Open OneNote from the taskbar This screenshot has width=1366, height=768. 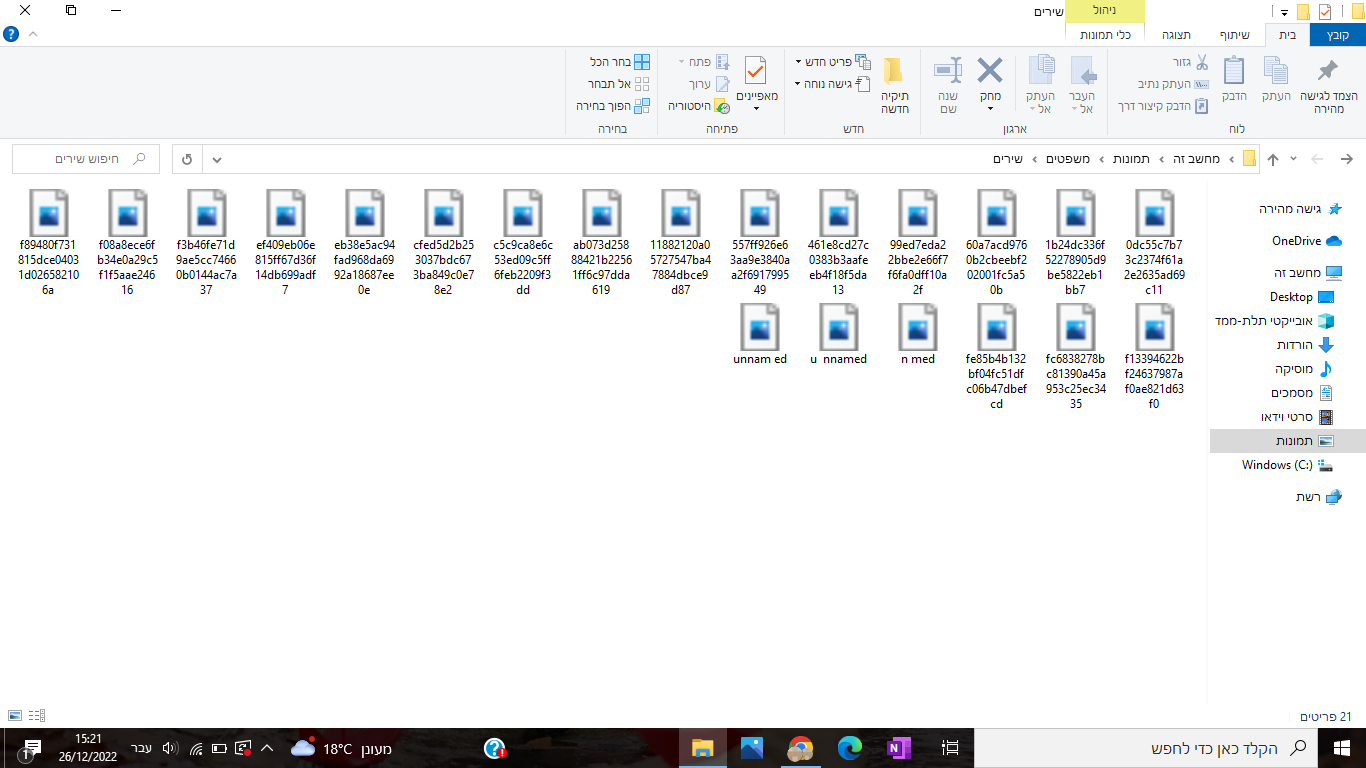coord(899,748)
